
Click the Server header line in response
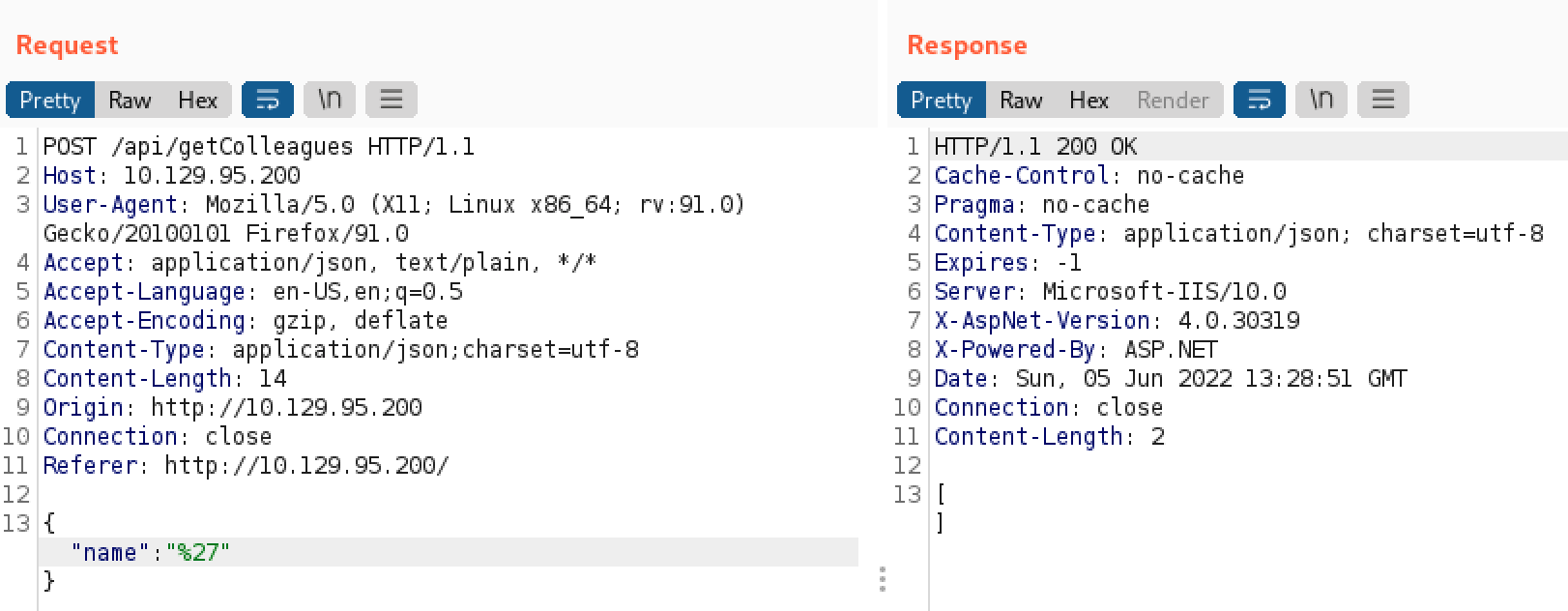(1110, 292)
